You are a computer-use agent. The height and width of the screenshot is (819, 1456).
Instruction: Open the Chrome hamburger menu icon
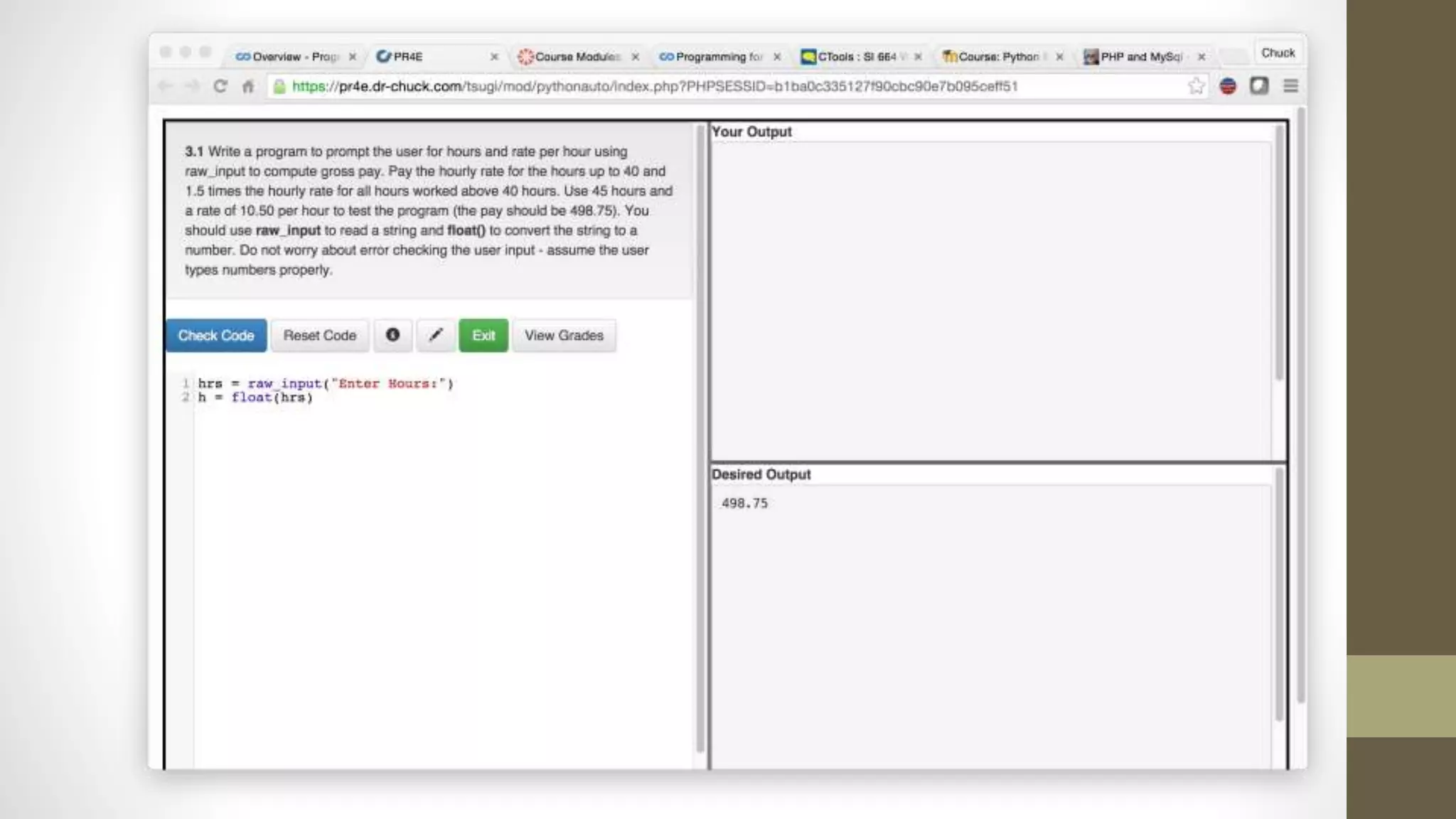(x=1290, y=86)
